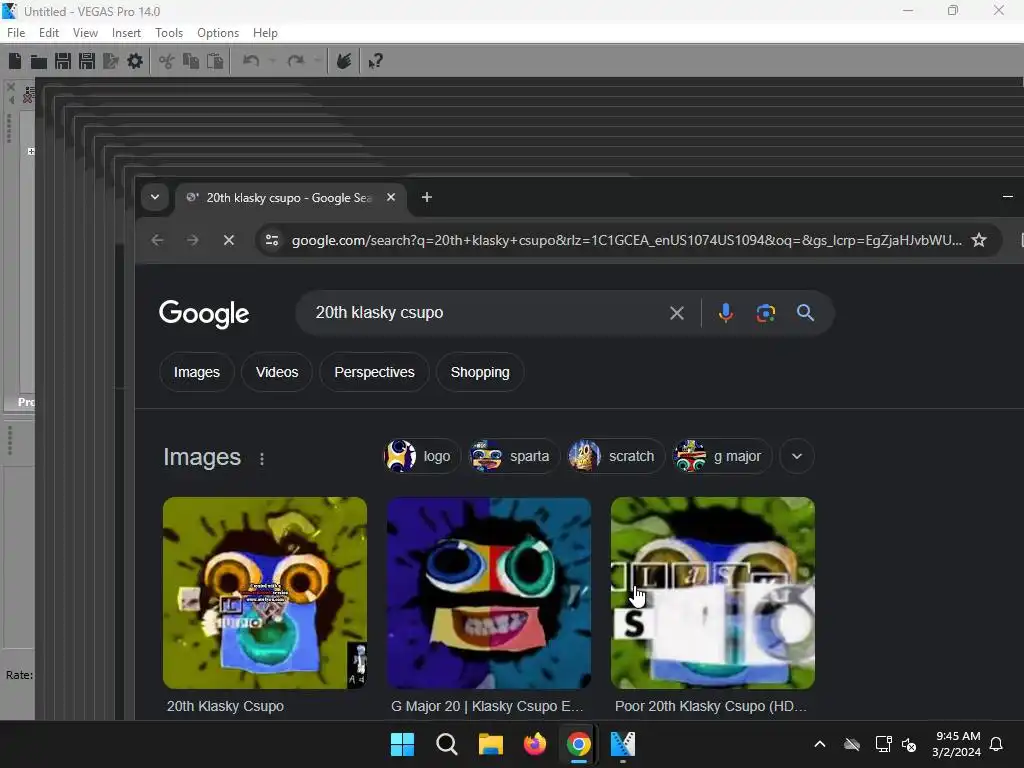Open a project with the folder icon

click(x=39, y=61)
